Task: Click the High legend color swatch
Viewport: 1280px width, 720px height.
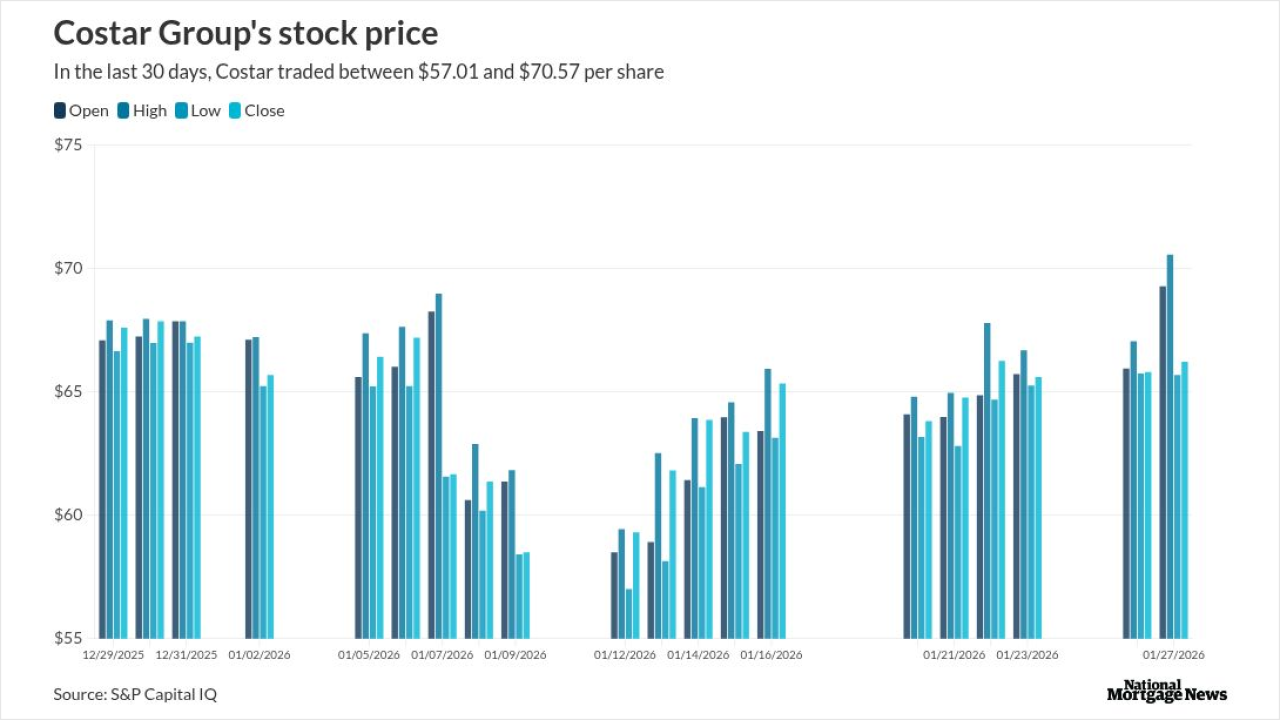Action: coord(124,111)
